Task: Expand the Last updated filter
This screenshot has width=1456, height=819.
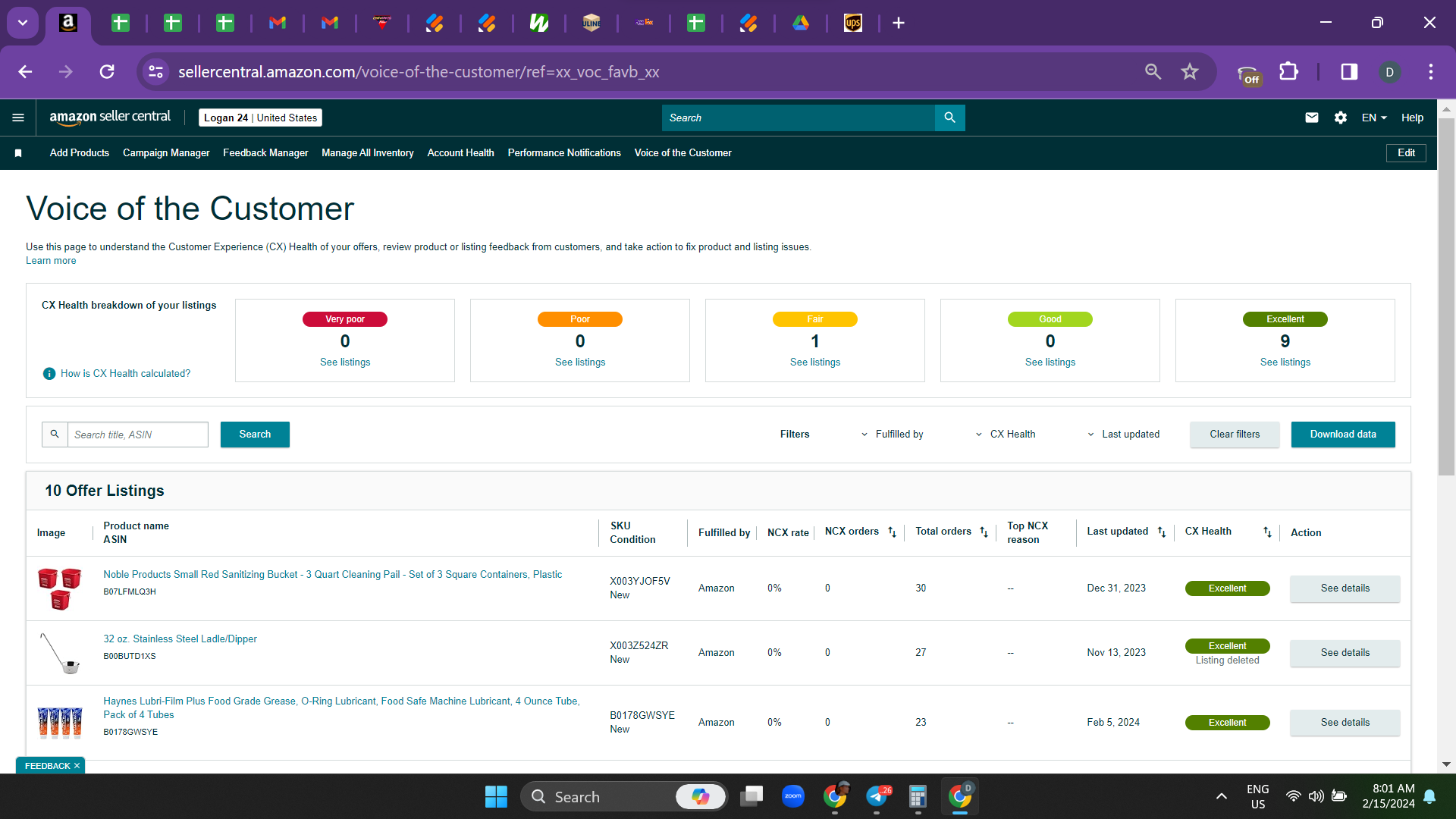Action: coord(1123,435)
